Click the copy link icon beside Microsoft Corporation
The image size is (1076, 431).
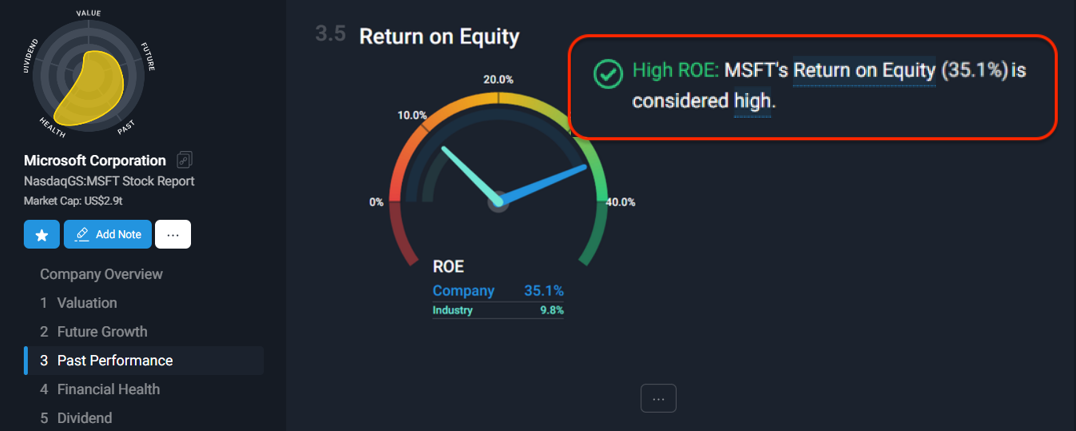(184, 160)
